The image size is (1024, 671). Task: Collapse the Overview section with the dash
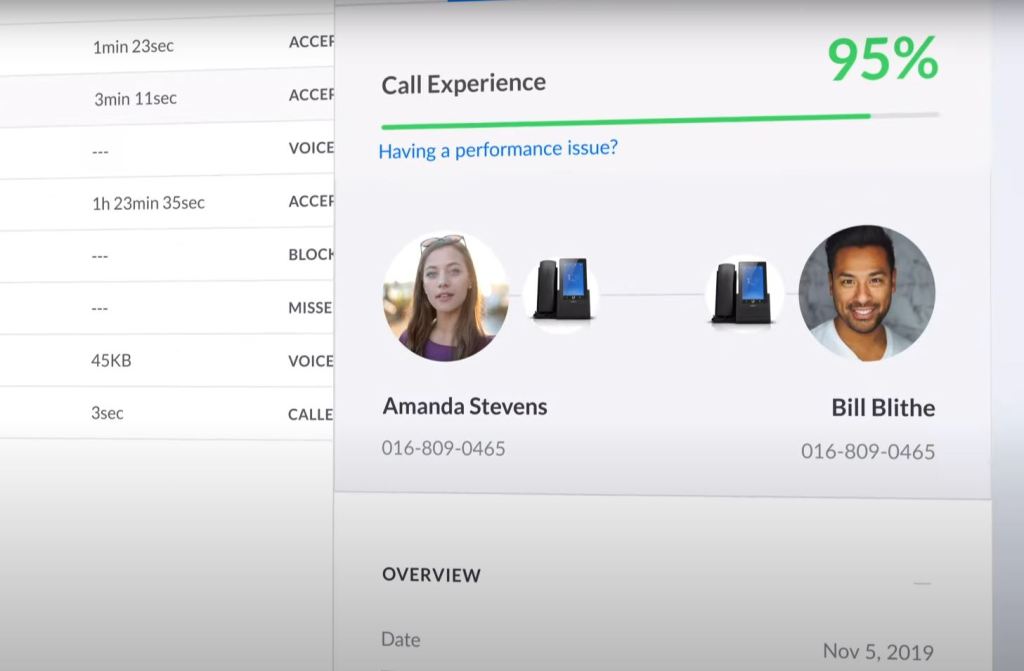point(922,583)
